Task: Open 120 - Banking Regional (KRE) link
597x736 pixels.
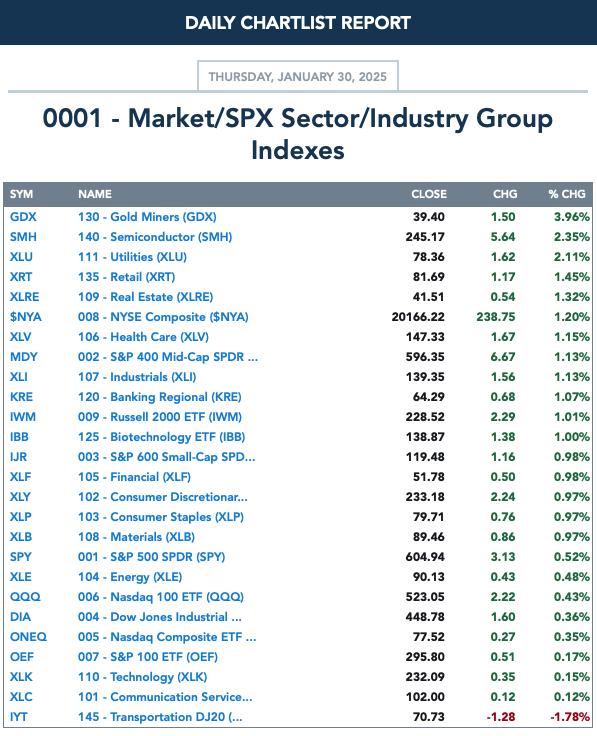Action: pos(160,397)
